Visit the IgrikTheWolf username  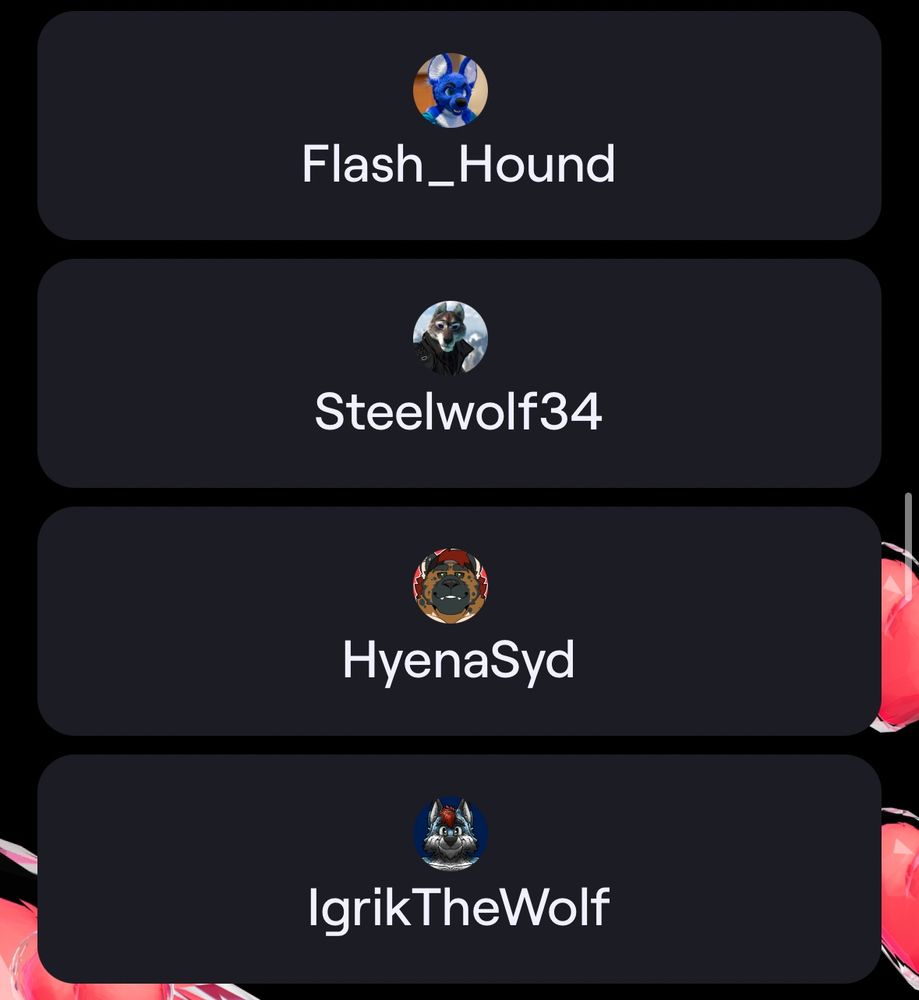pos(459,908)
